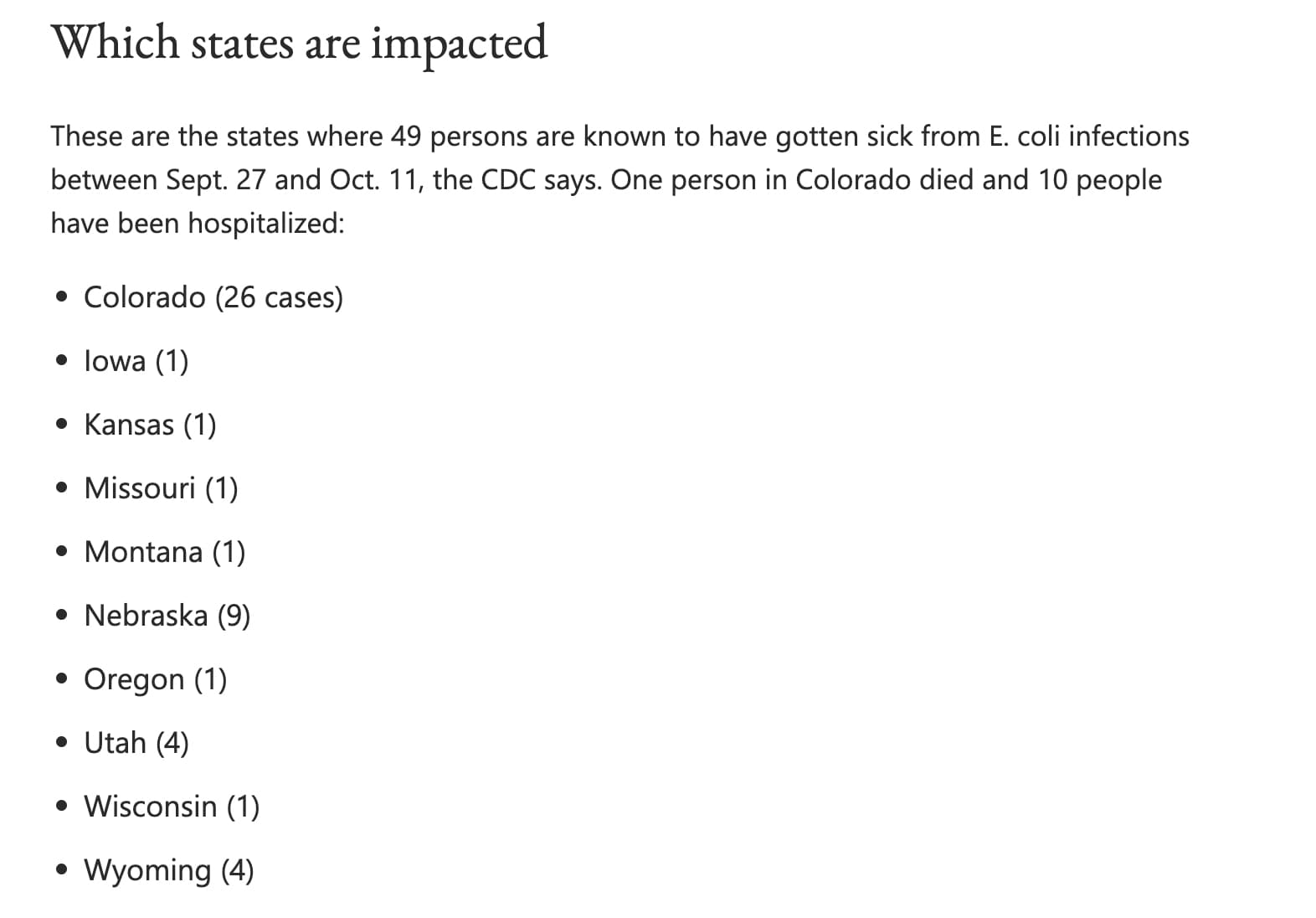
Task: Select the Wyoming (4) entry
Action: tap(169, 870)
